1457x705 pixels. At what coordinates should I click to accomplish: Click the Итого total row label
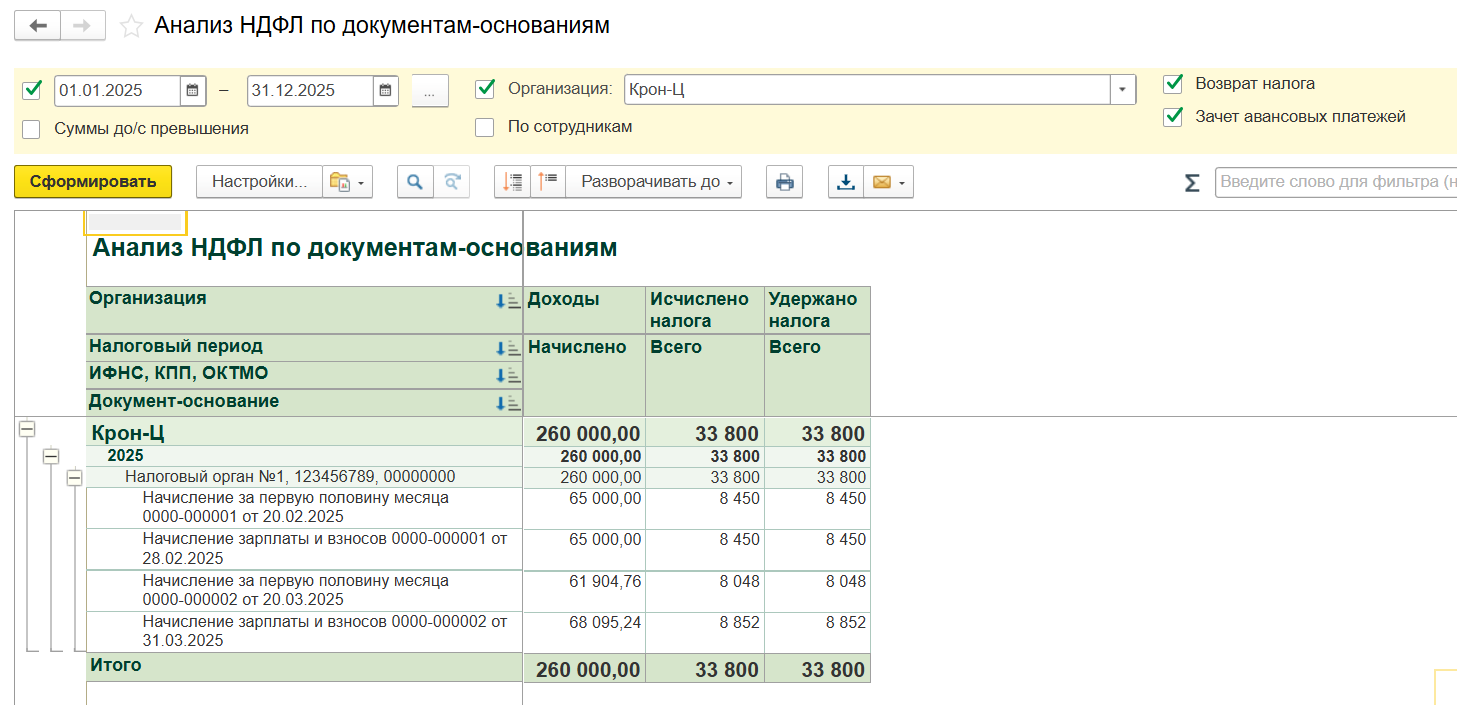[117, 665]
